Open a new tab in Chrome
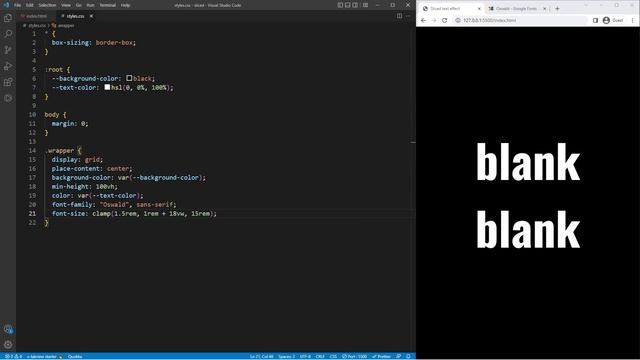Viewport: 640px width, 360px height. 557,8
